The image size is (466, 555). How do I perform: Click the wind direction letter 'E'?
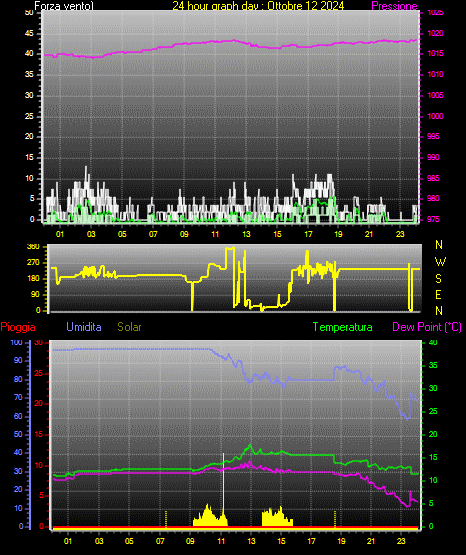pyautogui.click(x=438, y=294)
